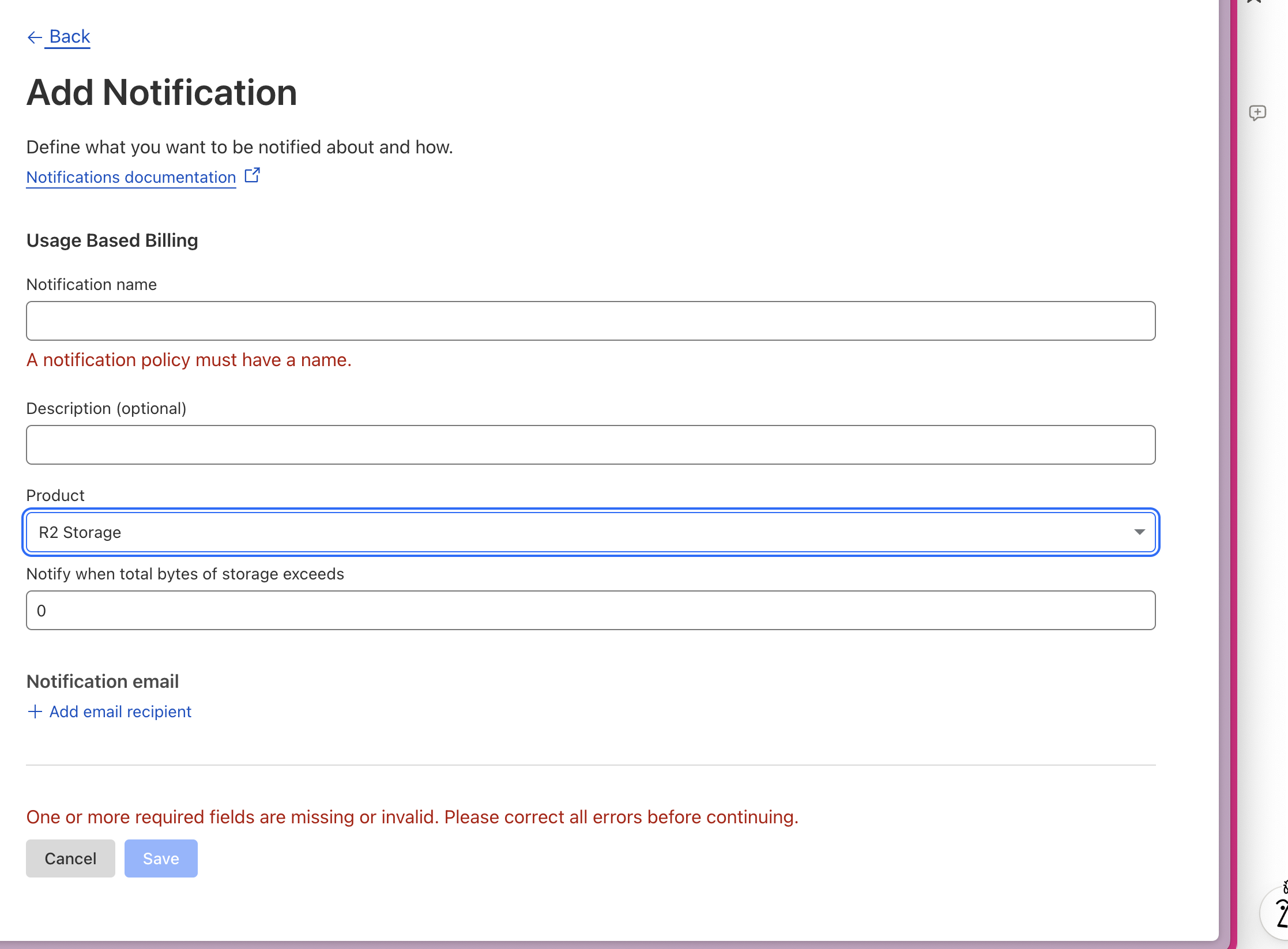This screenshot has width=1288, height=949.
Task: Focus the Notification name input field
Action: tap(590, 321)
